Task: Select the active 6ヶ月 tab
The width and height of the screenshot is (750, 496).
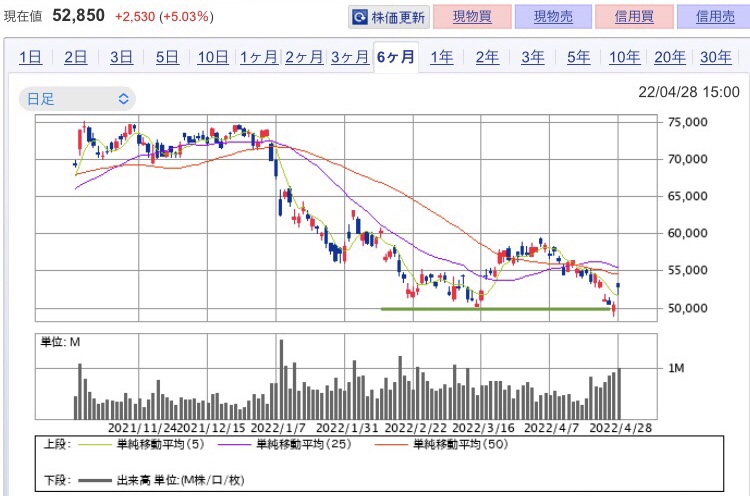Action: (x=396, y=57)
